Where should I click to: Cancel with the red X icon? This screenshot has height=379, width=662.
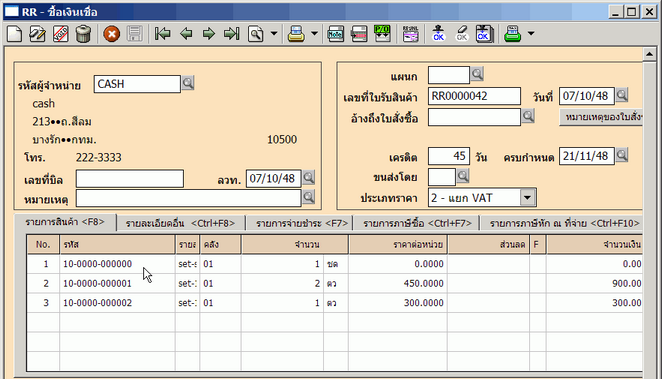click(111, 34)
